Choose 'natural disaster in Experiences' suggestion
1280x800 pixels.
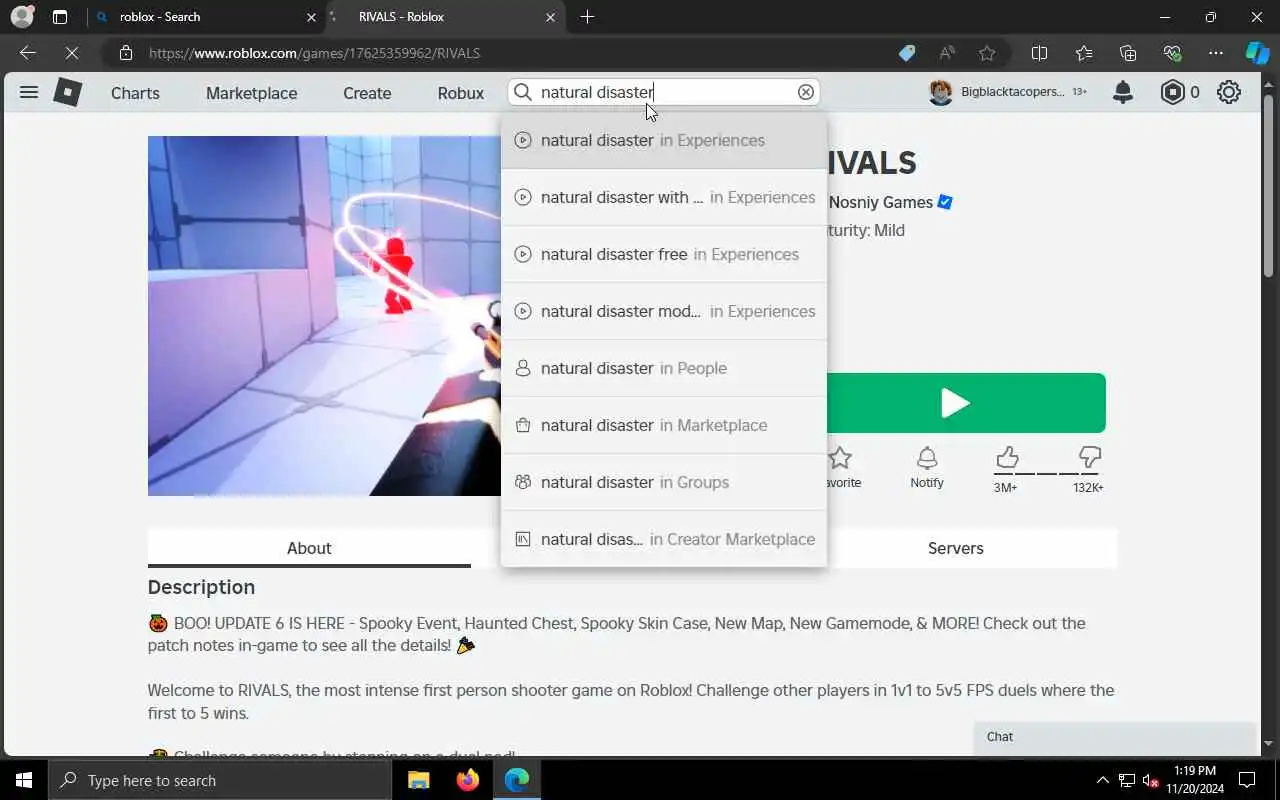point(664,140)
